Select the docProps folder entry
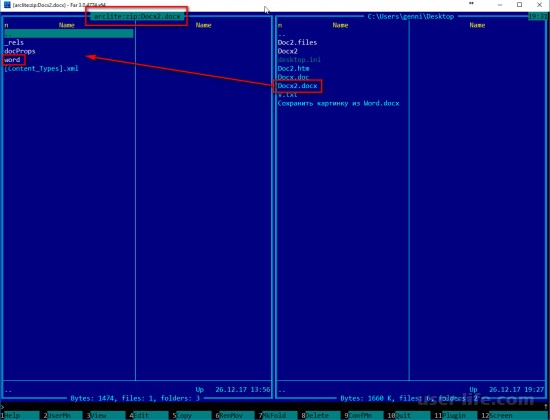The height and width of the screenshot is (420, 550). pos(20,51)
